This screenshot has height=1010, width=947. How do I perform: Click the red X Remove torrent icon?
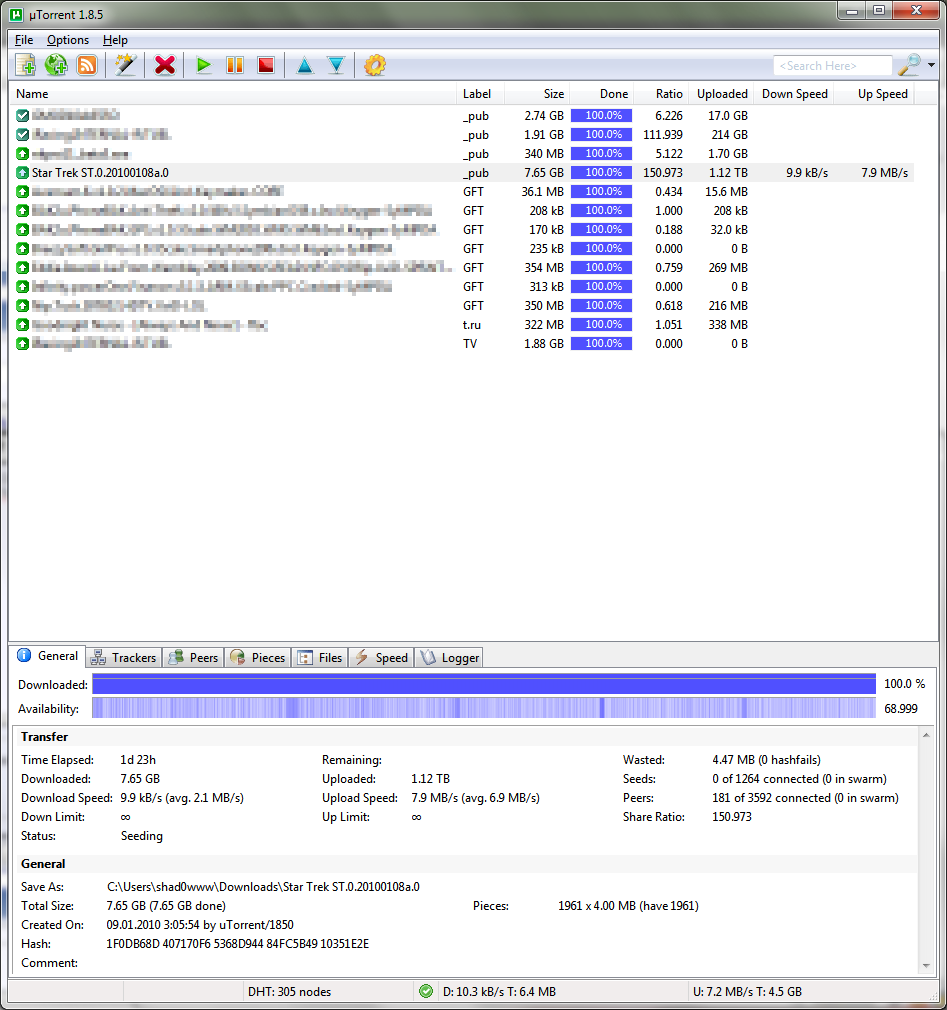(x=165, y=65)
